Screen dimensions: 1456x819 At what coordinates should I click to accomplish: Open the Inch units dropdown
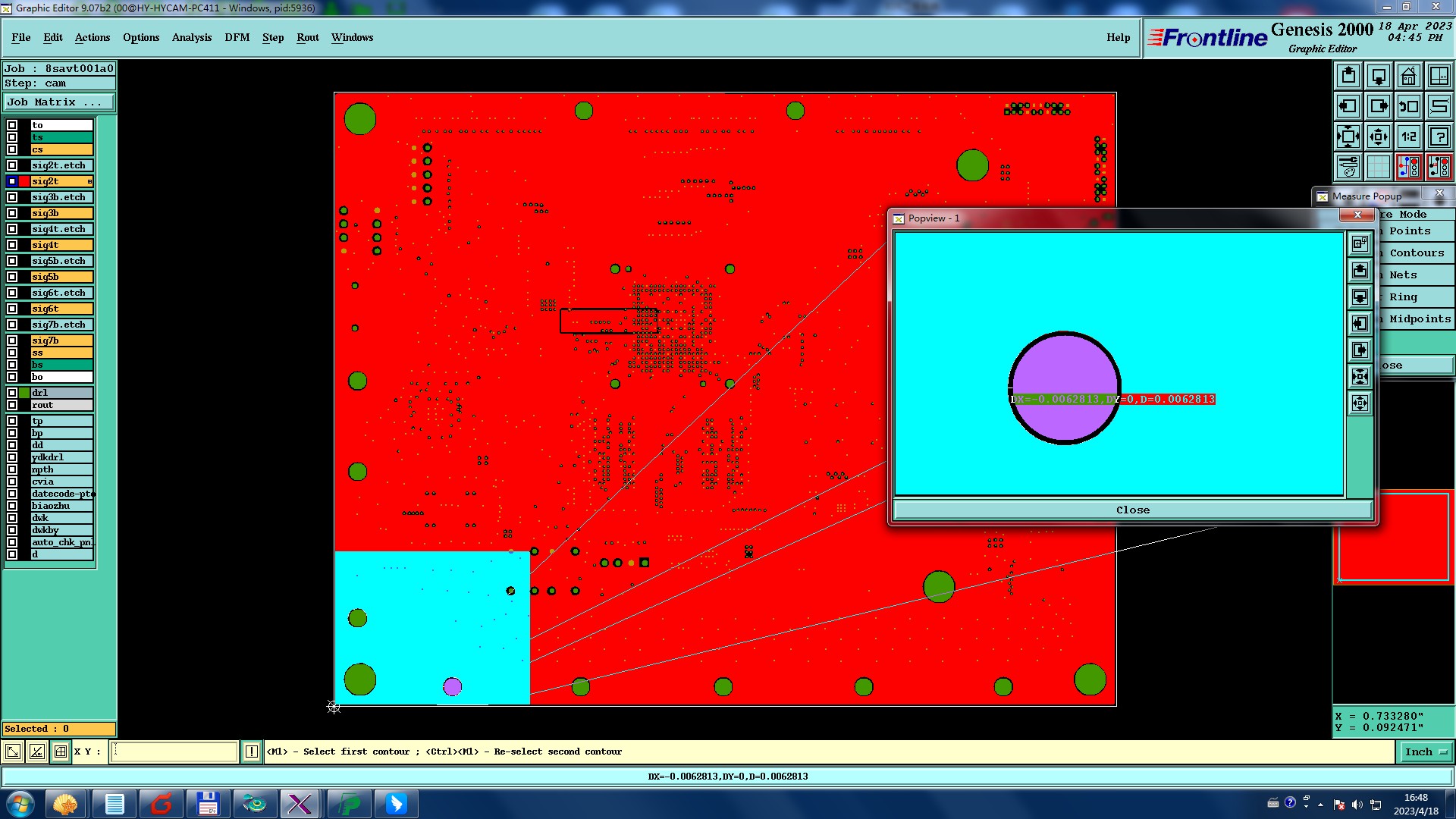pyautogui.click(x=1426, y=752)
